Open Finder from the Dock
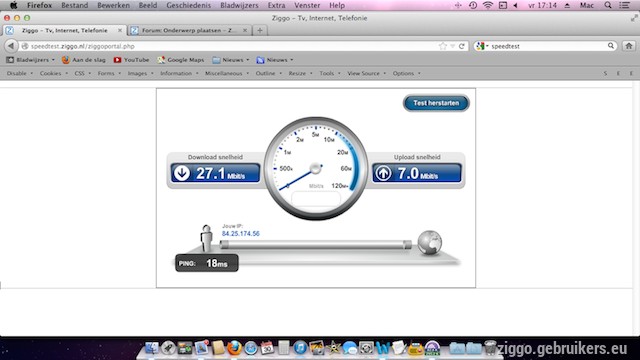 pos(152,348)
